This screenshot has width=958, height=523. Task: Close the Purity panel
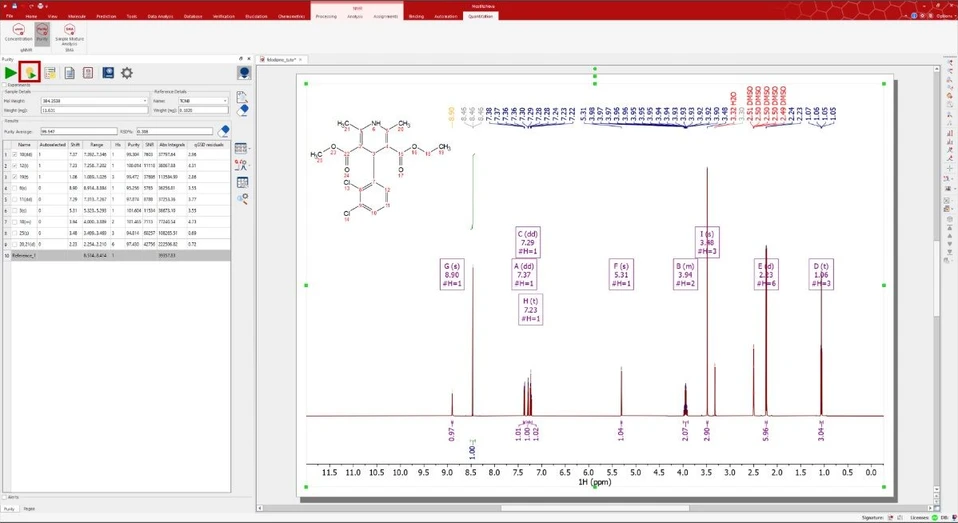[x=249, y=59]
